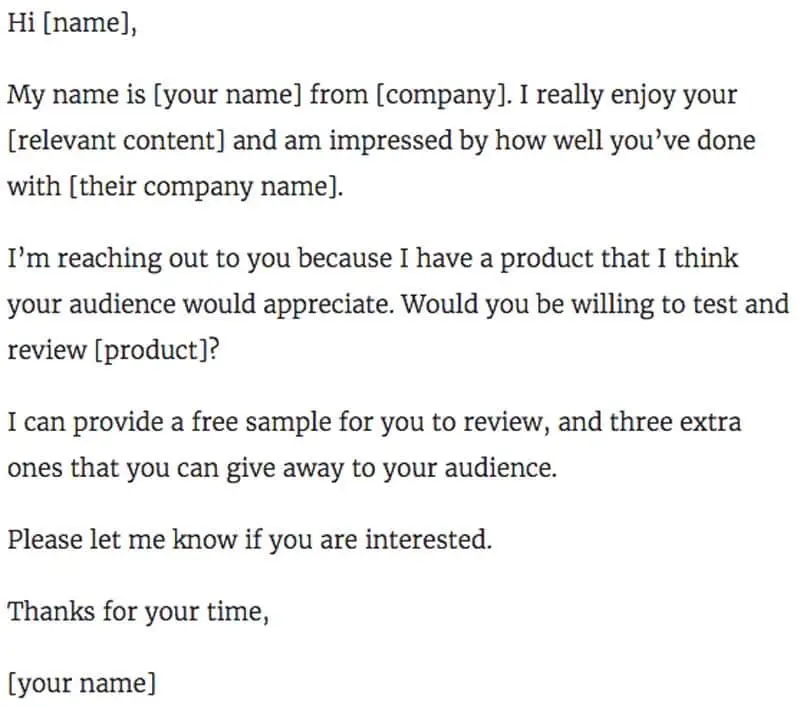Screen dimensions: 800x708
Task: Click the word "Hi" in the greeting
Action: tap(21, 24)
